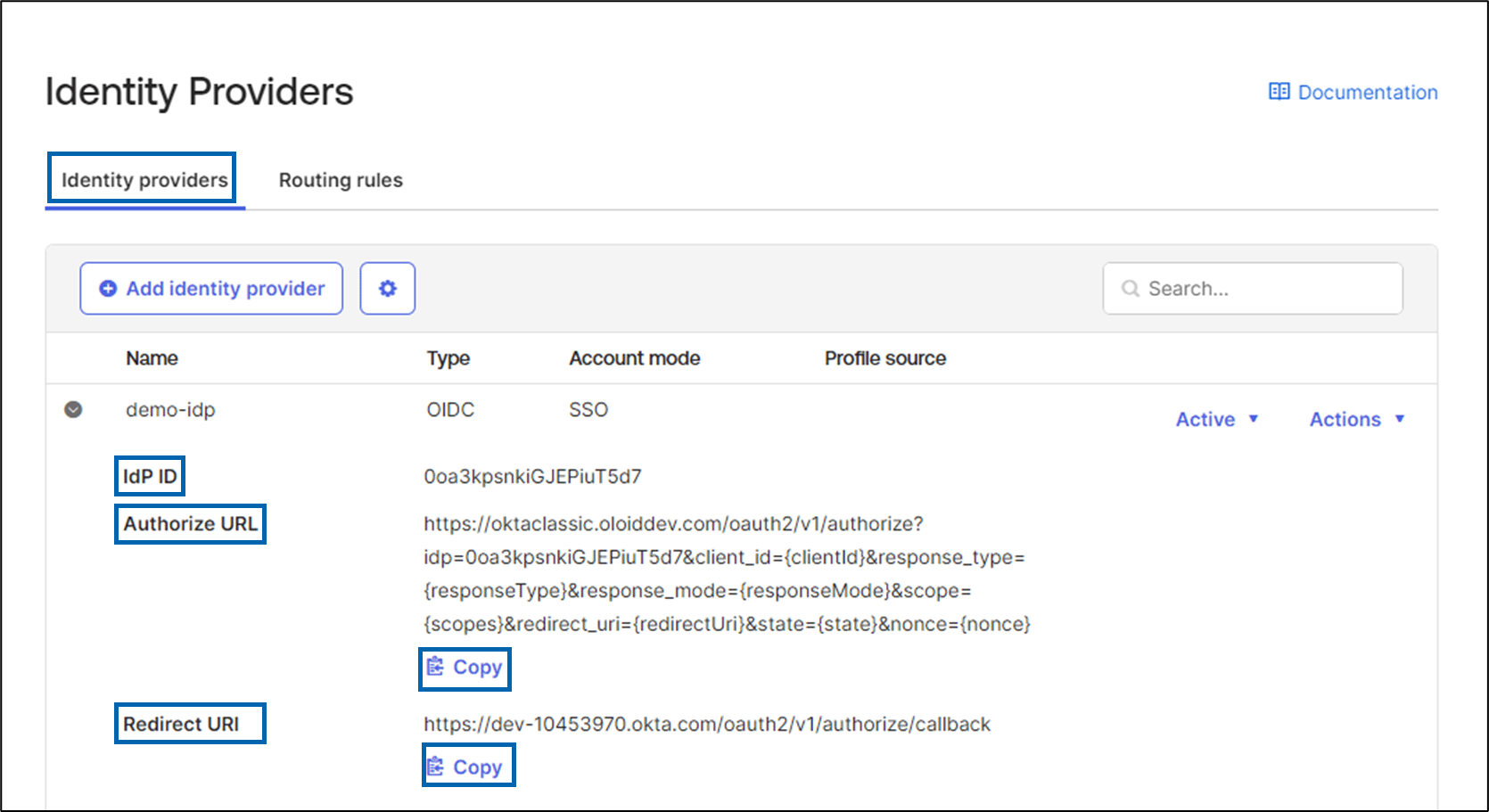Click Add identity provider button

[x=211, y=288]
